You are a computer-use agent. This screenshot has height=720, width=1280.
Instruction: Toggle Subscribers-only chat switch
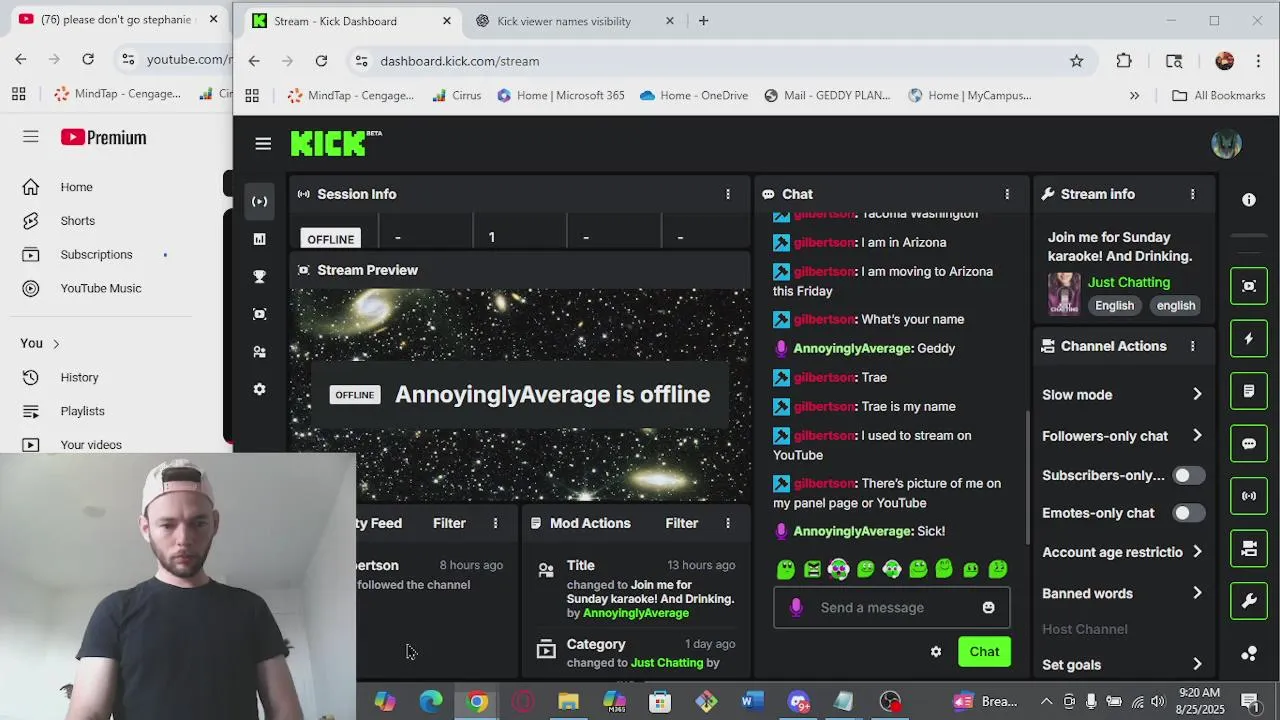click(x=1188, y=476)
